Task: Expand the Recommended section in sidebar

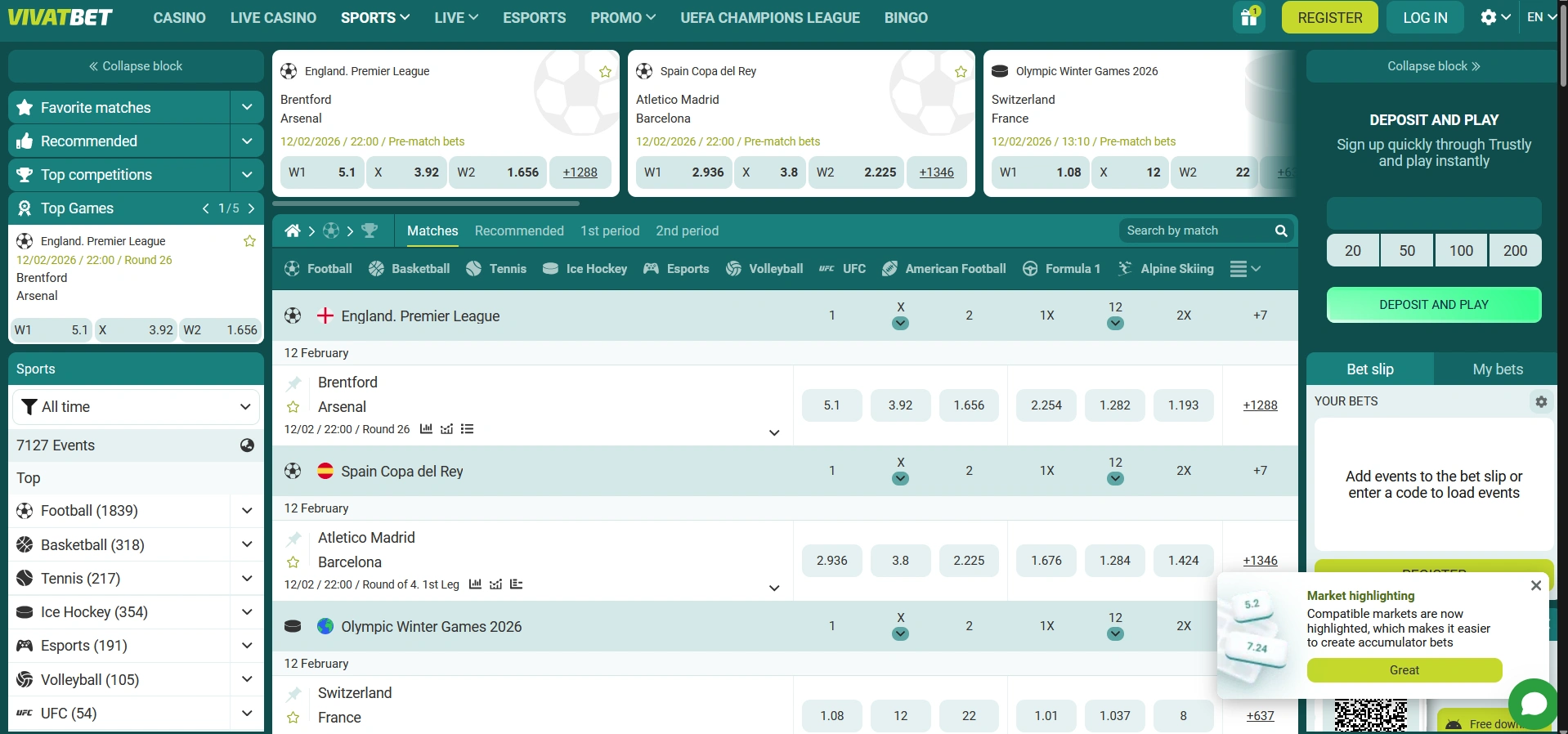Action: coord(247,141)
